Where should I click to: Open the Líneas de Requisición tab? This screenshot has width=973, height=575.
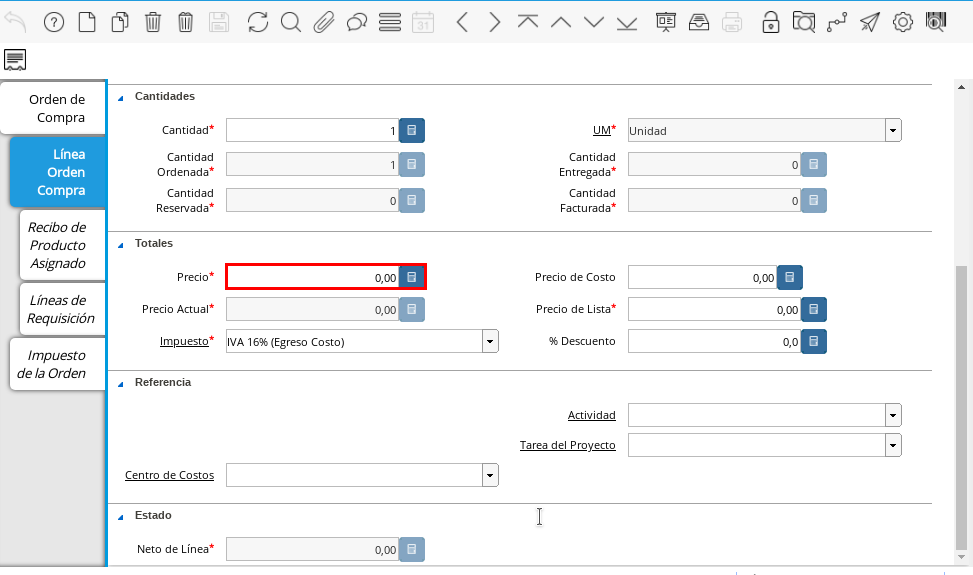[62, 309]
